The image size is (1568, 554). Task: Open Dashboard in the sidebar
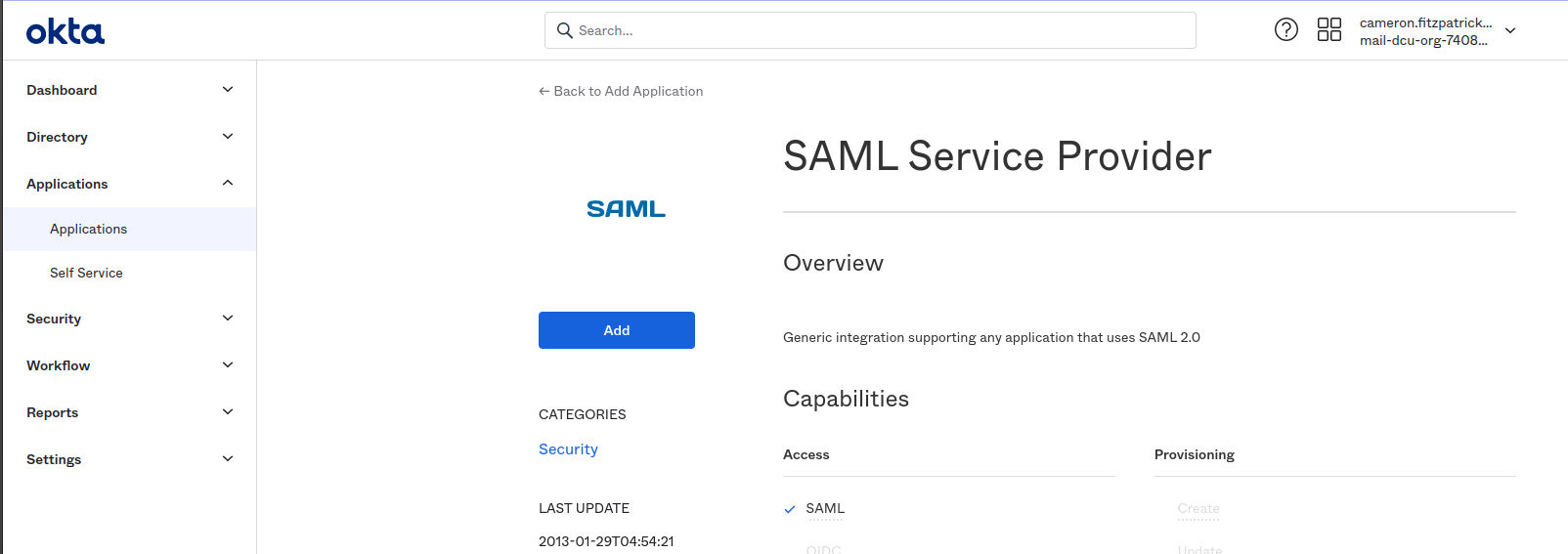[x=62, y=90]
